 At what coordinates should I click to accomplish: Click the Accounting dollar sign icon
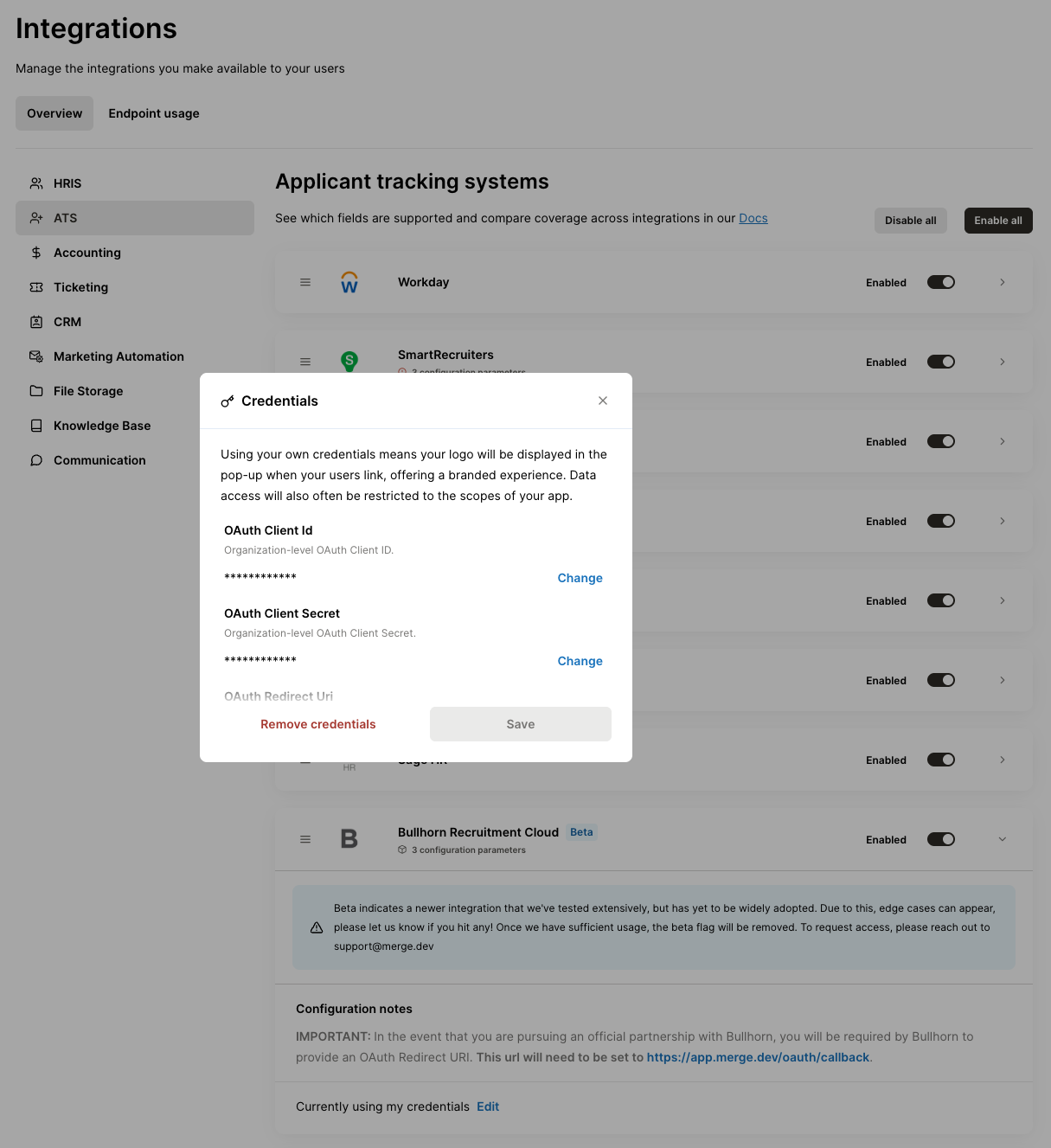pyautogui.click(x=35, y=252)
